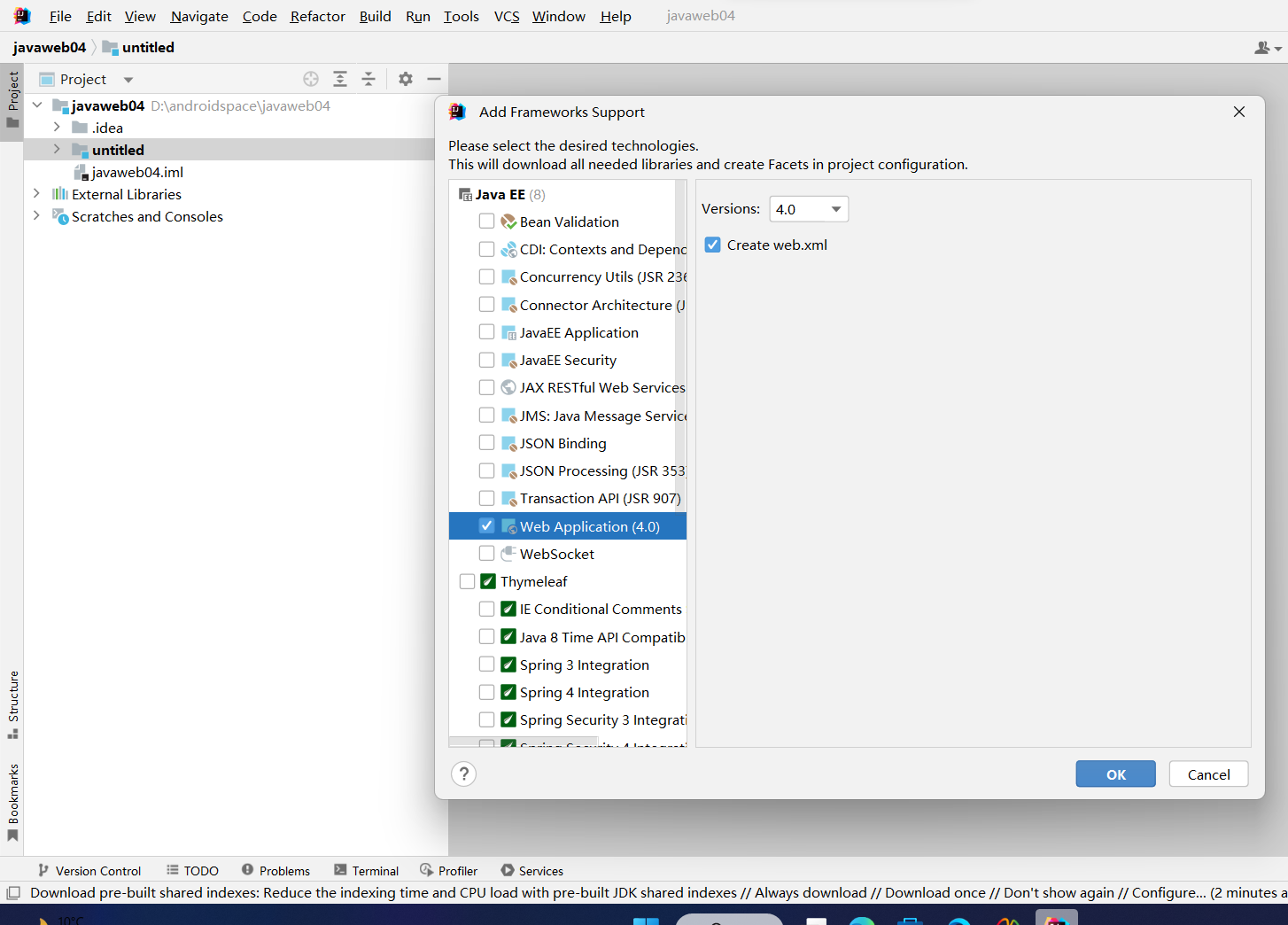Click External Libraries icon in tree
This screenshot has width=1288, height=925.
tap(60, 194)
